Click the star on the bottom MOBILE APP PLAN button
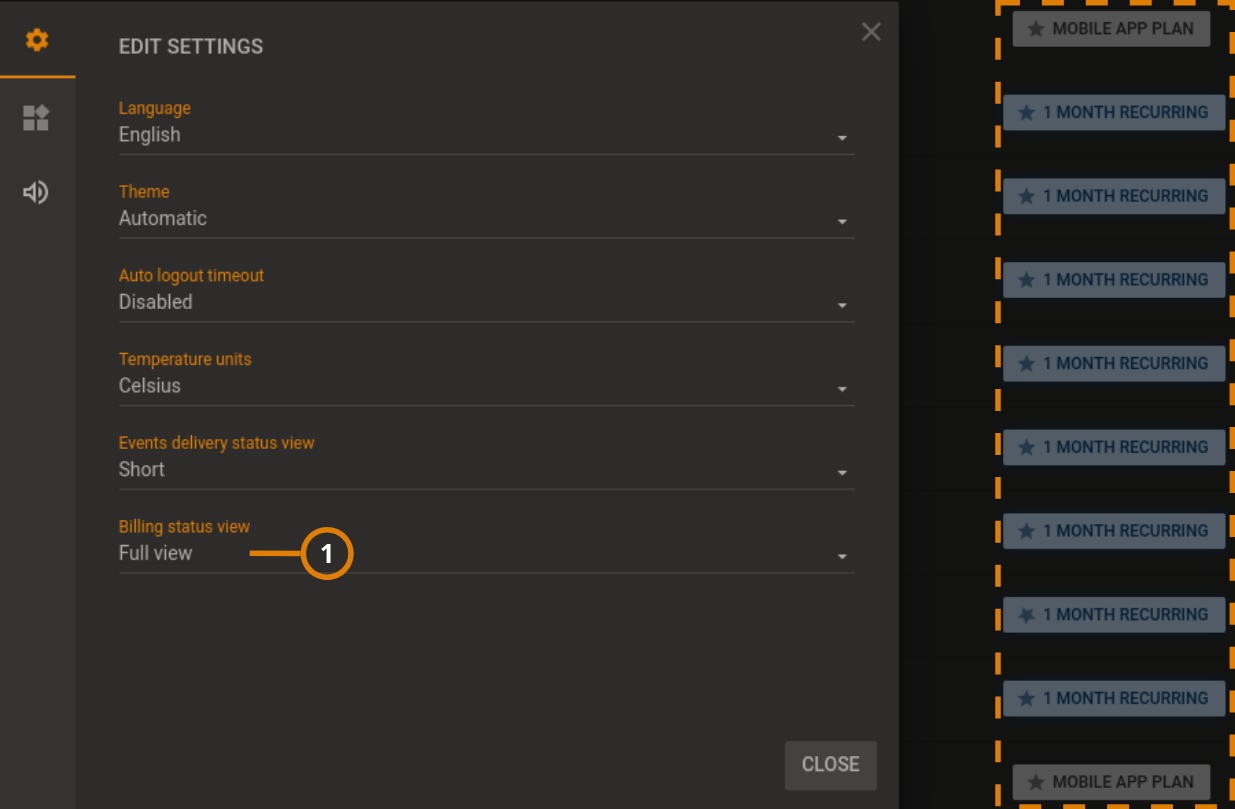1235x809 pixels. click(1034, 782)
